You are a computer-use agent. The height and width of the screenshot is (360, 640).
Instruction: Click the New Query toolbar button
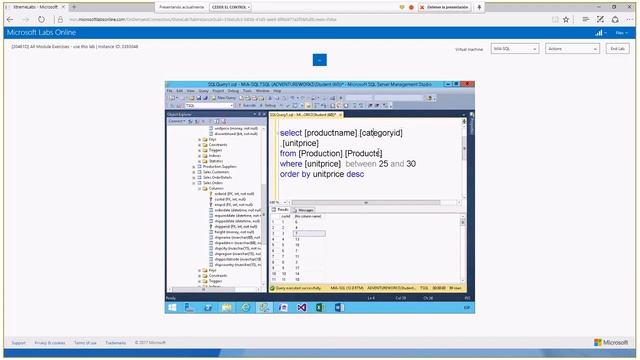tap(224, 98)
